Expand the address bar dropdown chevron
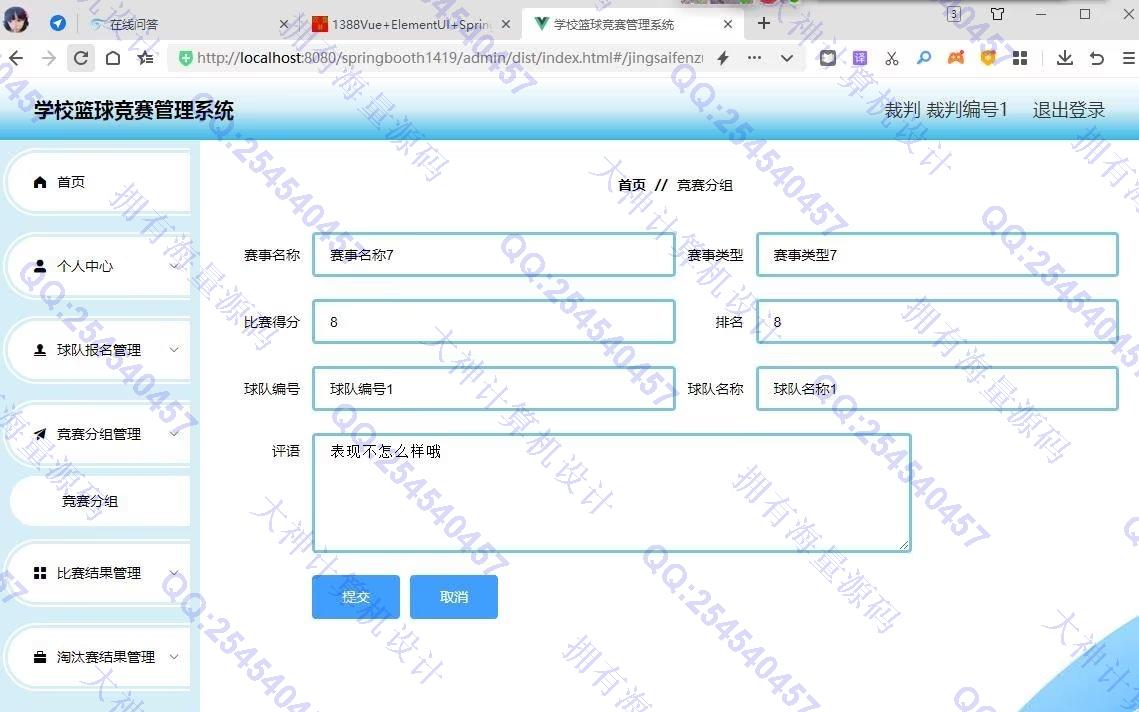The image size is (1139, 712). (787, 58)
